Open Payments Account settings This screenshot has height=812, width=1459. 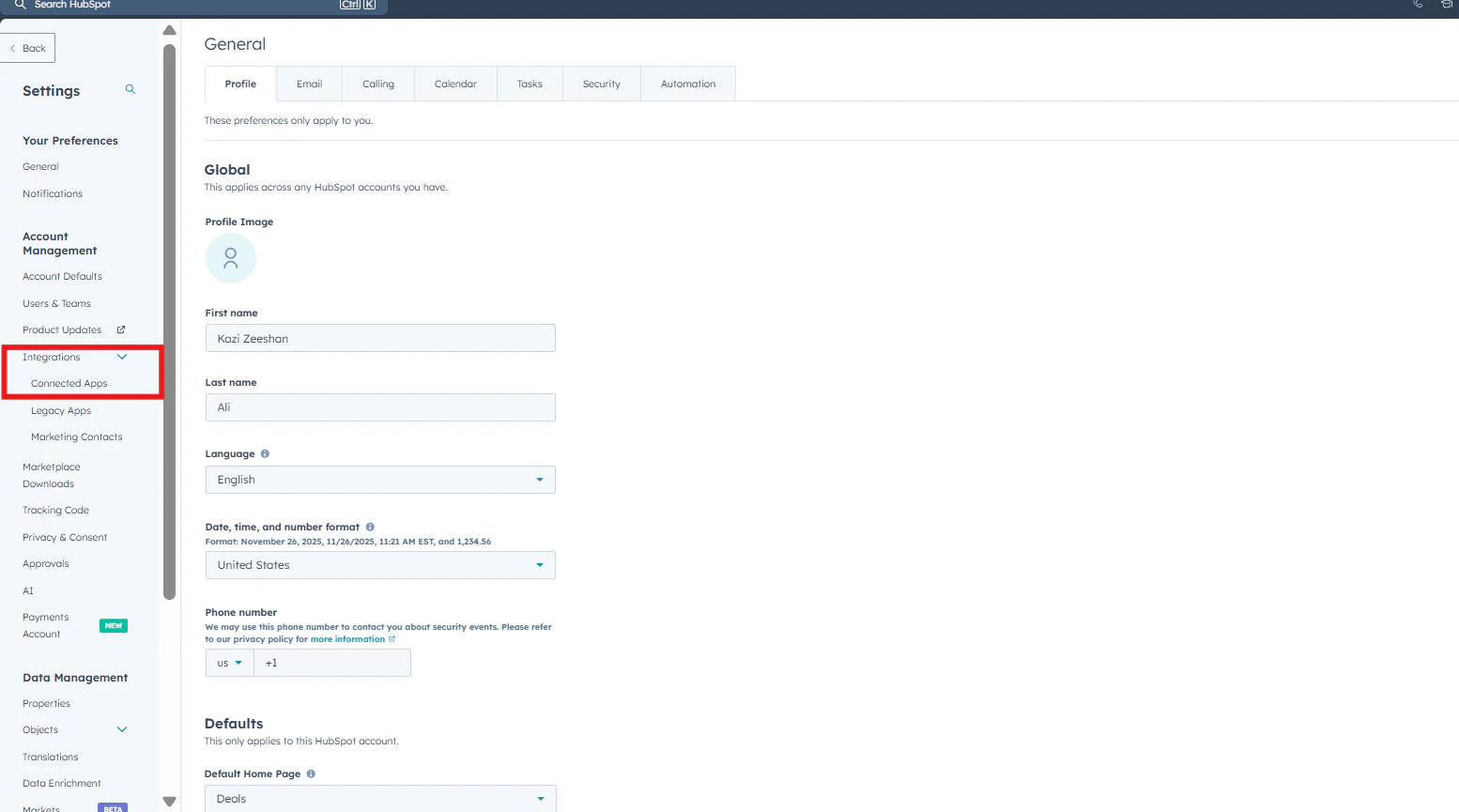pos(46,625)
